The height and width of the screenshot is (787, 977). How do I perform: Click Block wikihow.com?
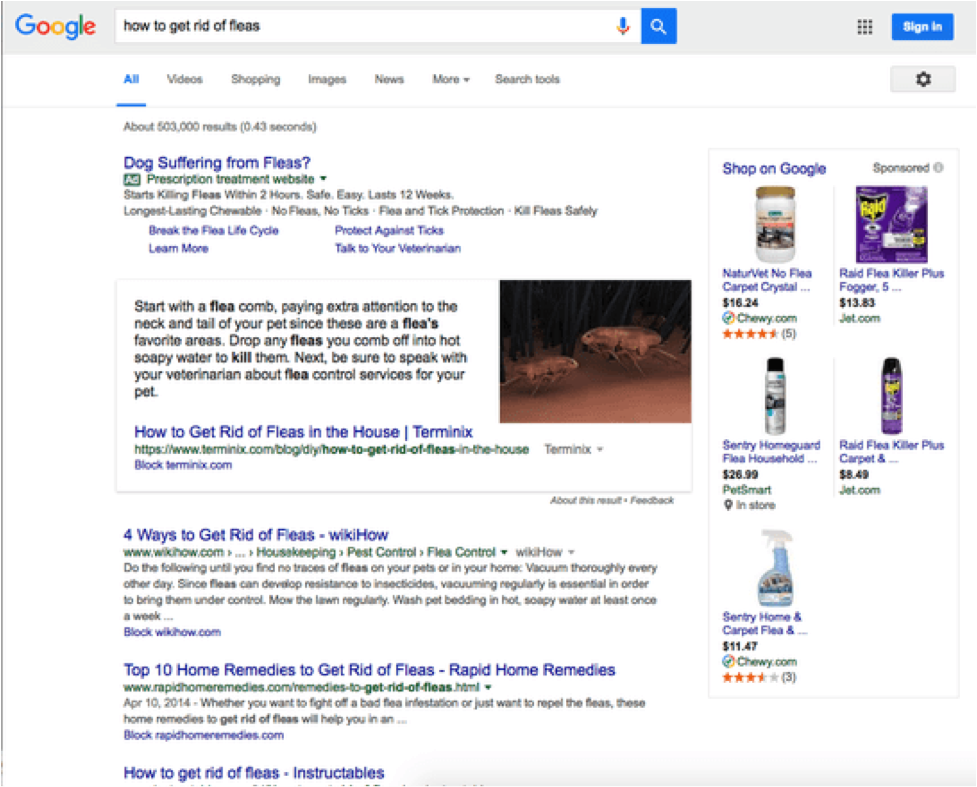tap(172, 632)
